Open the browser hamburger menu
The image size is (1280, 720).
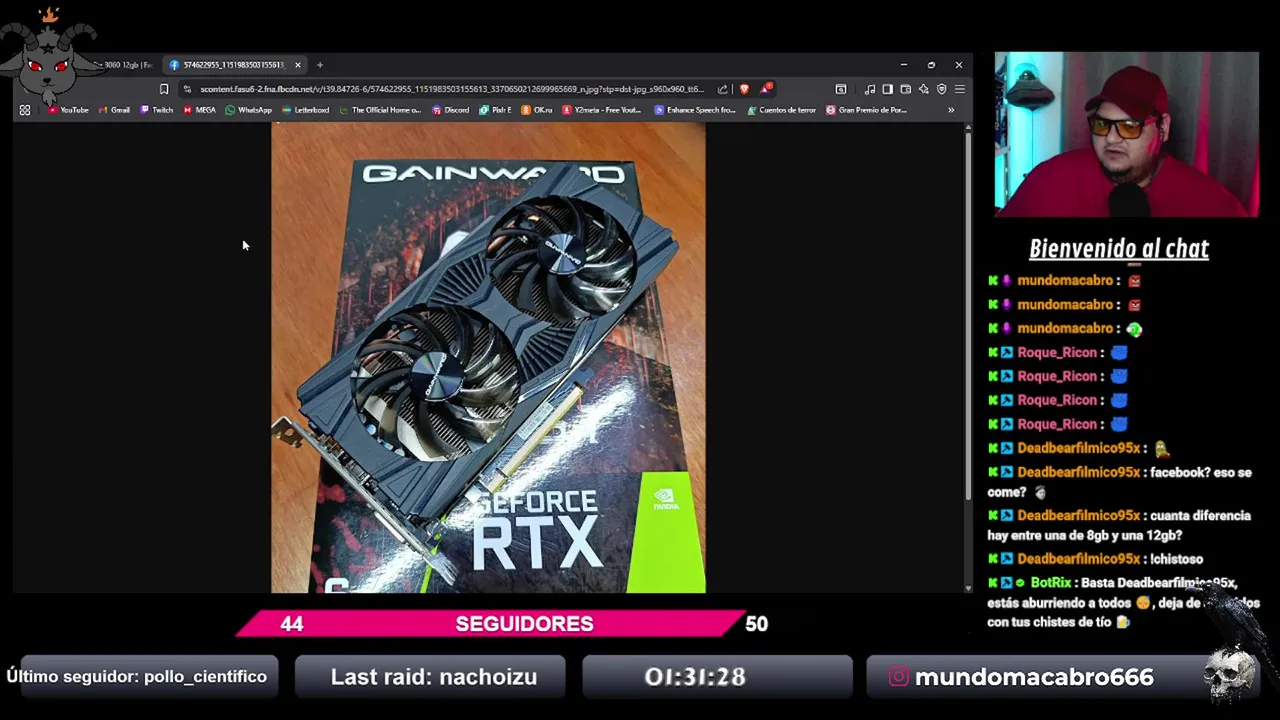coord(959,89)
